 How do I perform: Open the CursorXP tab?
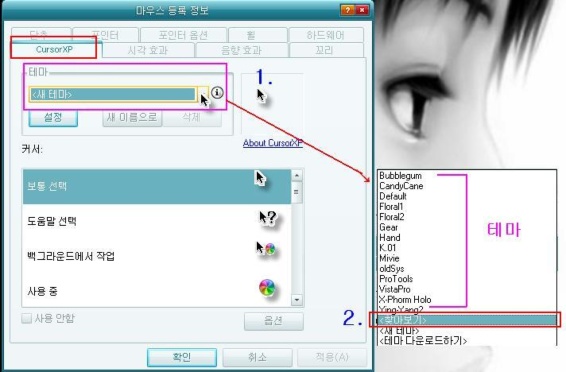[x=54, y=49]
